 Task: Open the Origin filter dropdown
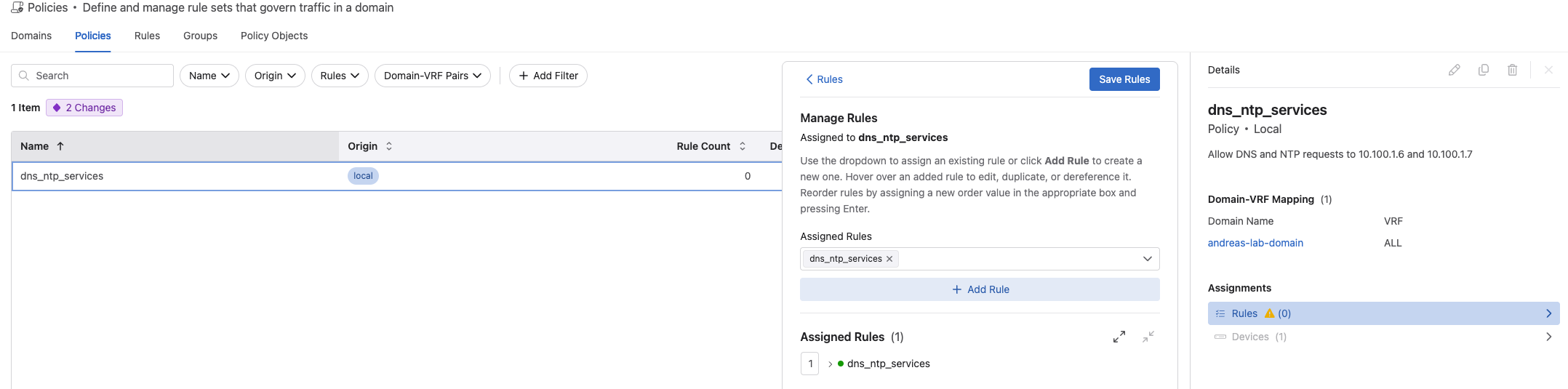(274, 76)
